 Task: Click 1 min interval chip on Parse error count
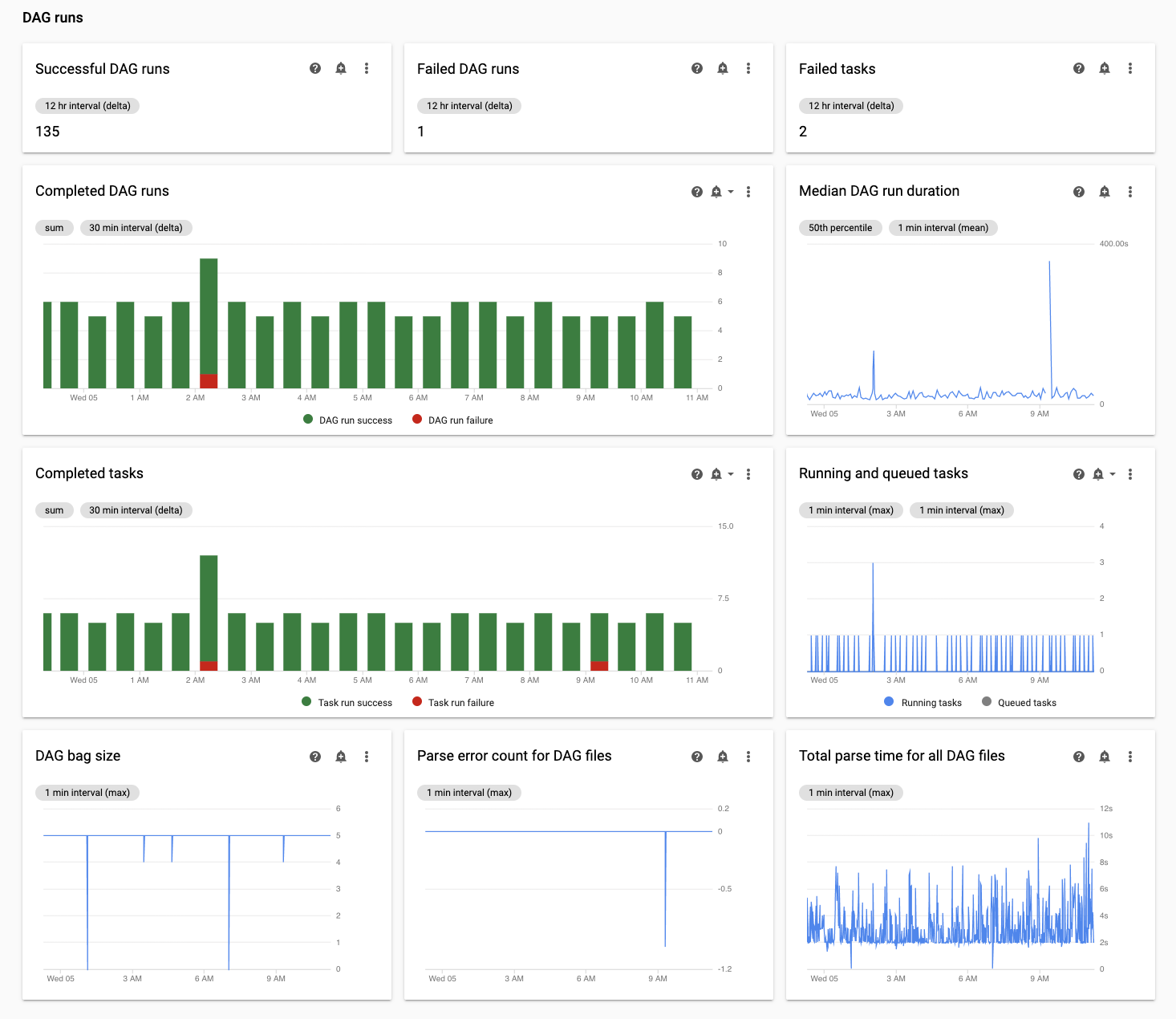(x=469, y=793)
